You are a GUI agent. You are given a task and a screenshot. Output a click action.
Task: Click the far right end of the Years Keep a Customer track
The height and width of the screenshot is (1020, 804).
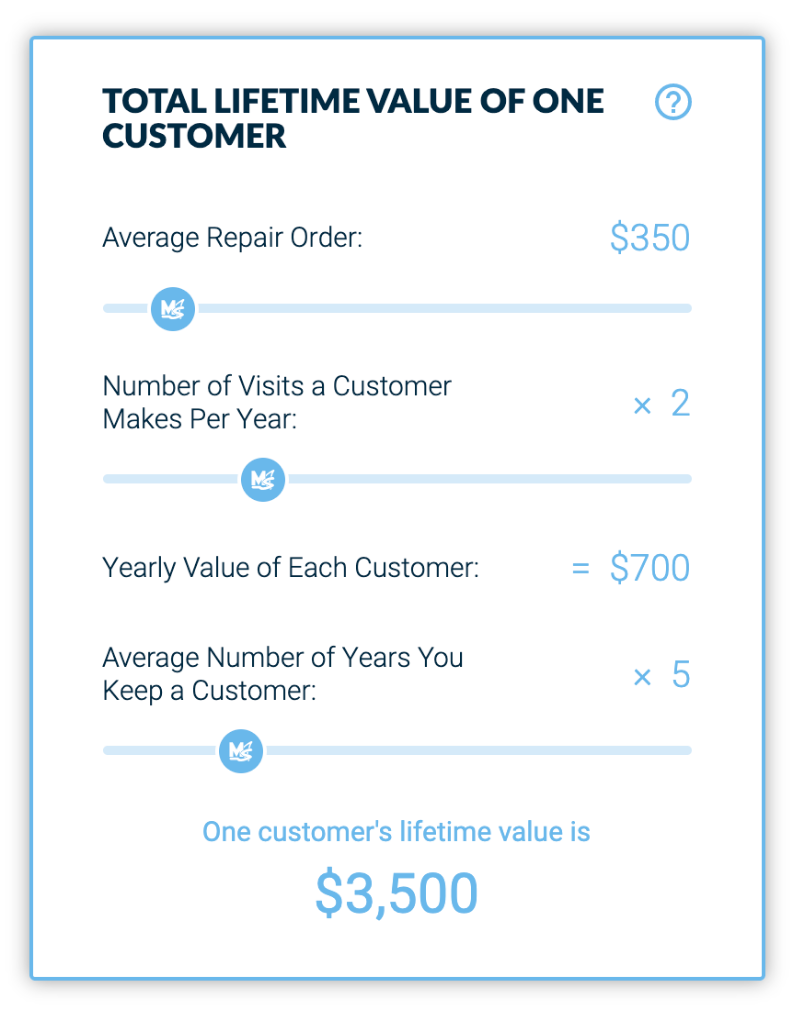(686, 750)
